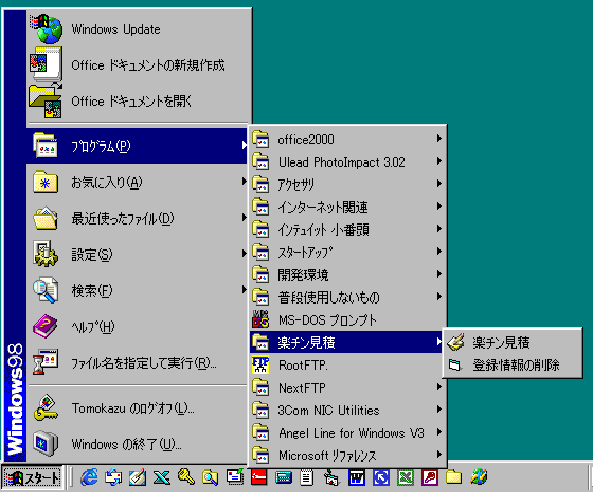
Task: Open the インターネット関連 program group
Action: tap(347, 206)
